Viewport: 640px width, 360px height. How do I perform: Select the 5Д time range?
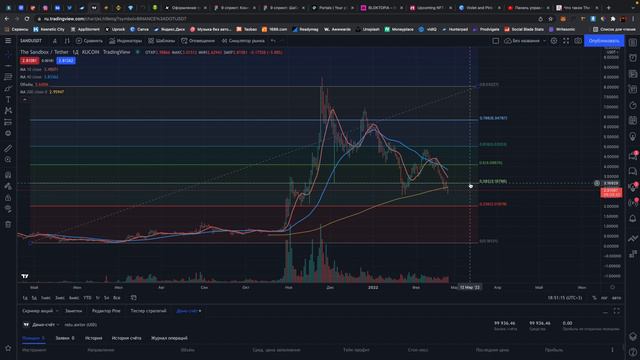tap(34, 298)
